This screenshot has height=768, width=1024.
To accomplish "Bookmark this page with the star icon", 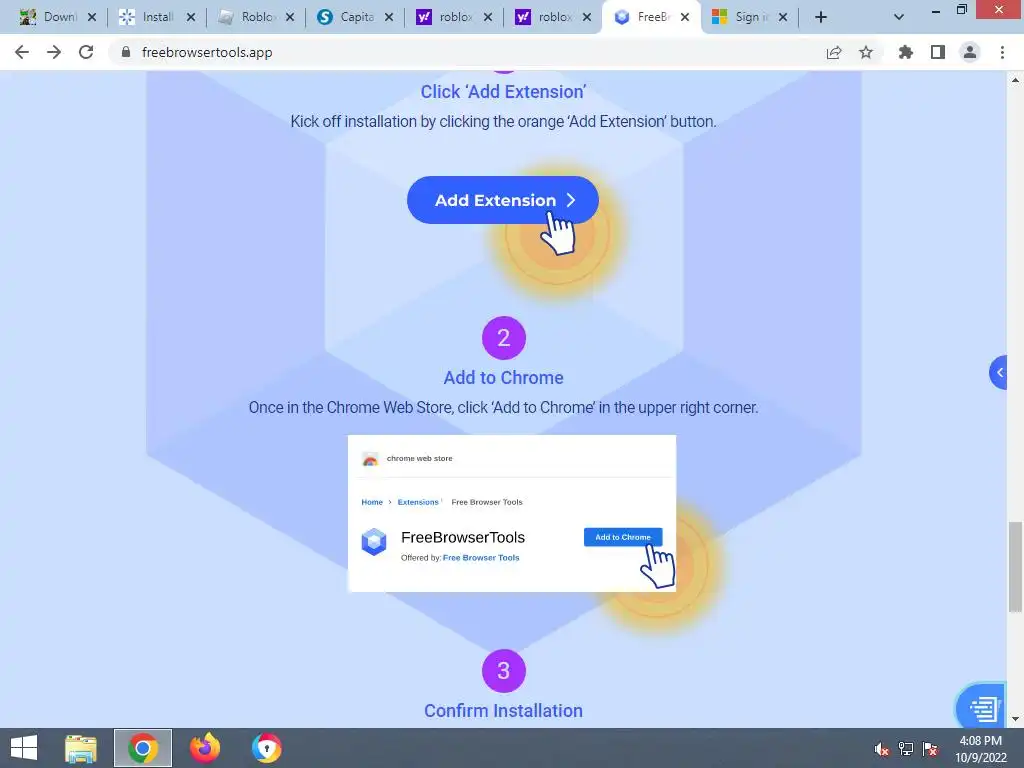I will click(866, 52).
